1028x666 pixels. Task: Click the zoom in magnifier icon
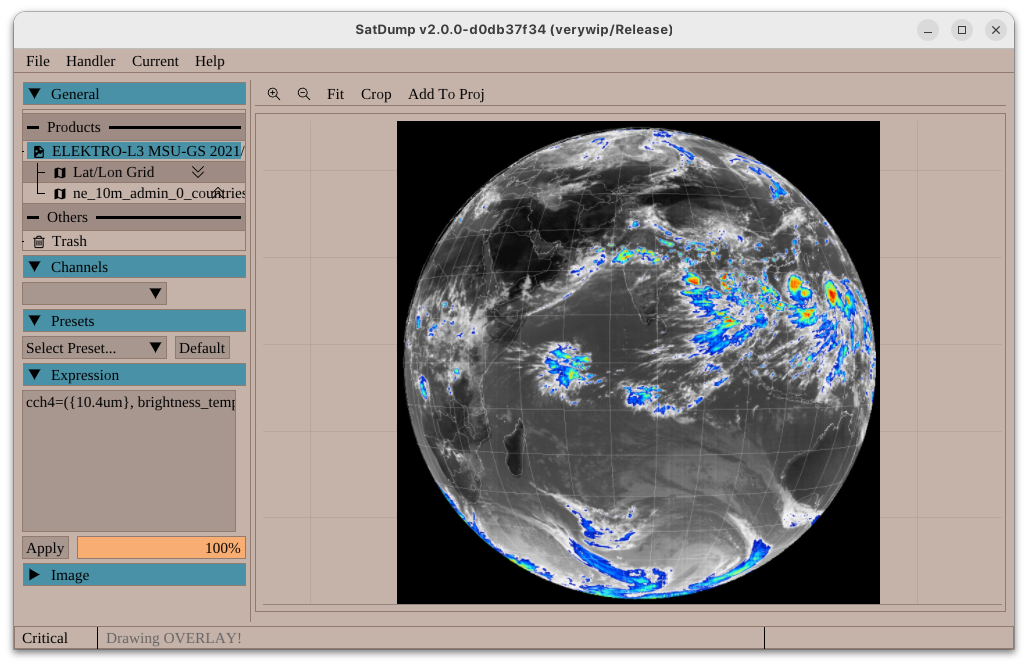tap(273, 94)
